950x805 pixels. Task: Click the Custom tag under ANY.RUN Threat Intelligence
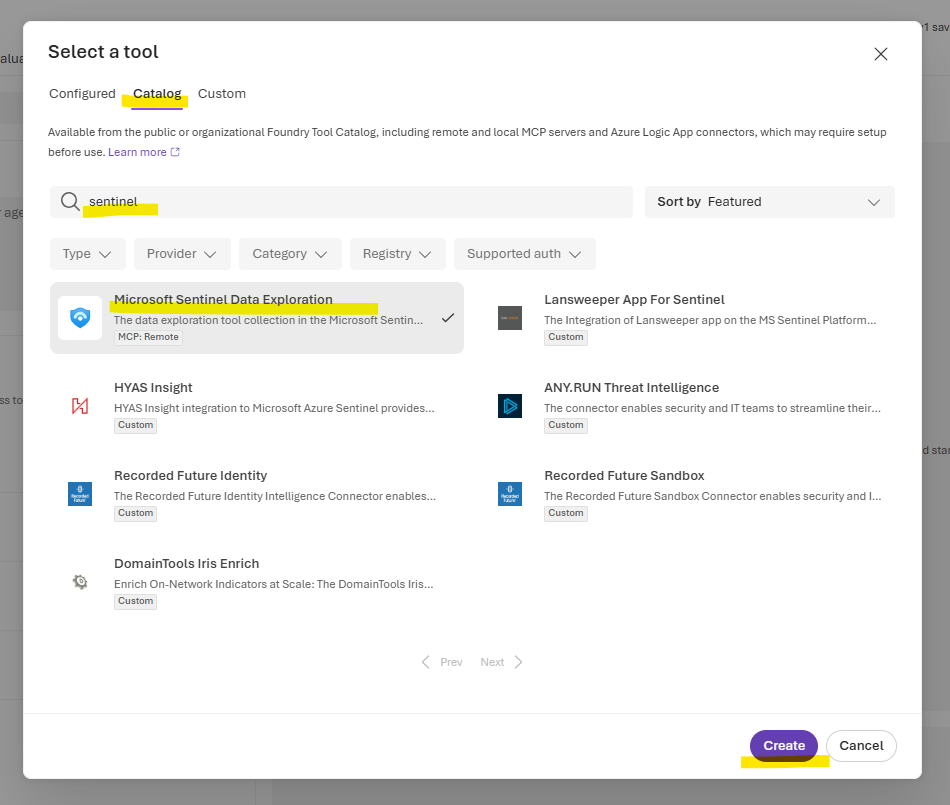(x=566, y=425)
